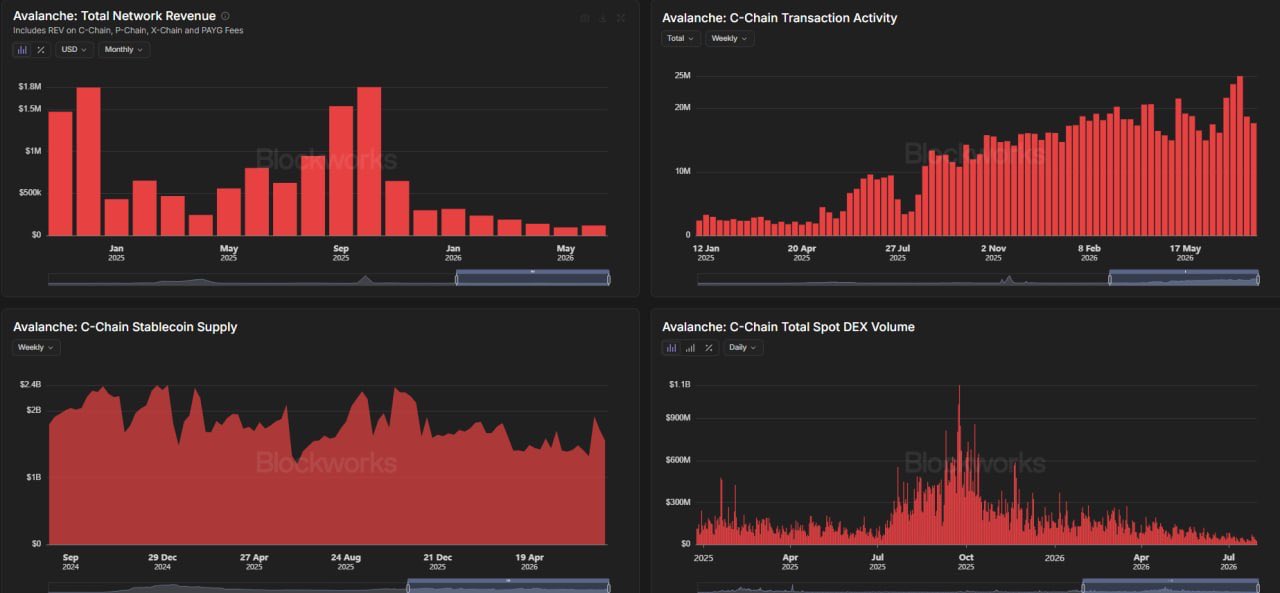The width and height of the screenshot is (1280, 593).
Task: Open the Weekly dropdown on Stablecoin Supply
Action: pyautogui.click(x=36, y=347)
